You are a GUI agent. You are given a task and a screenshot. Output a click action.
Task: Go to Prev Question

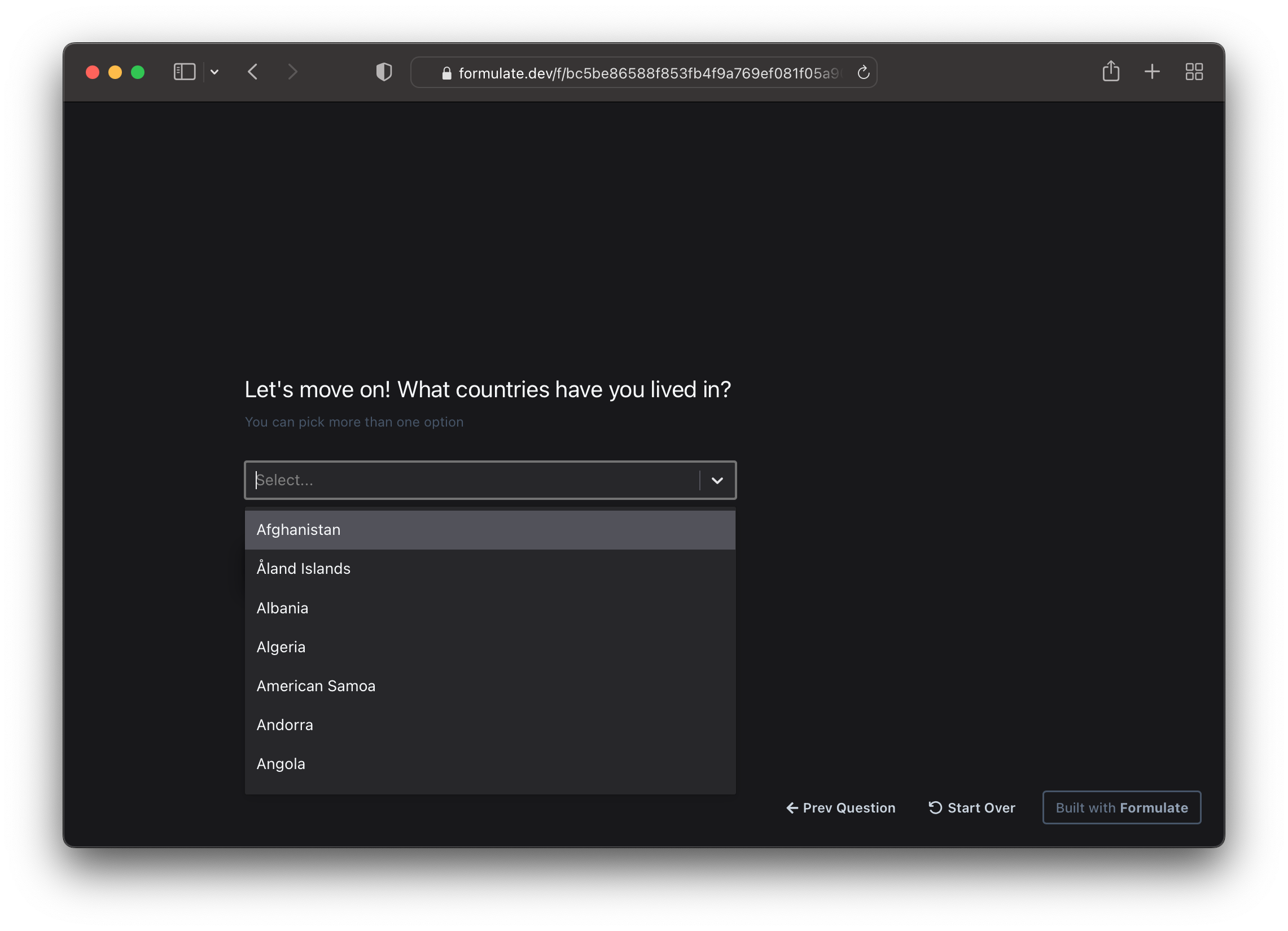click(840, 807)
